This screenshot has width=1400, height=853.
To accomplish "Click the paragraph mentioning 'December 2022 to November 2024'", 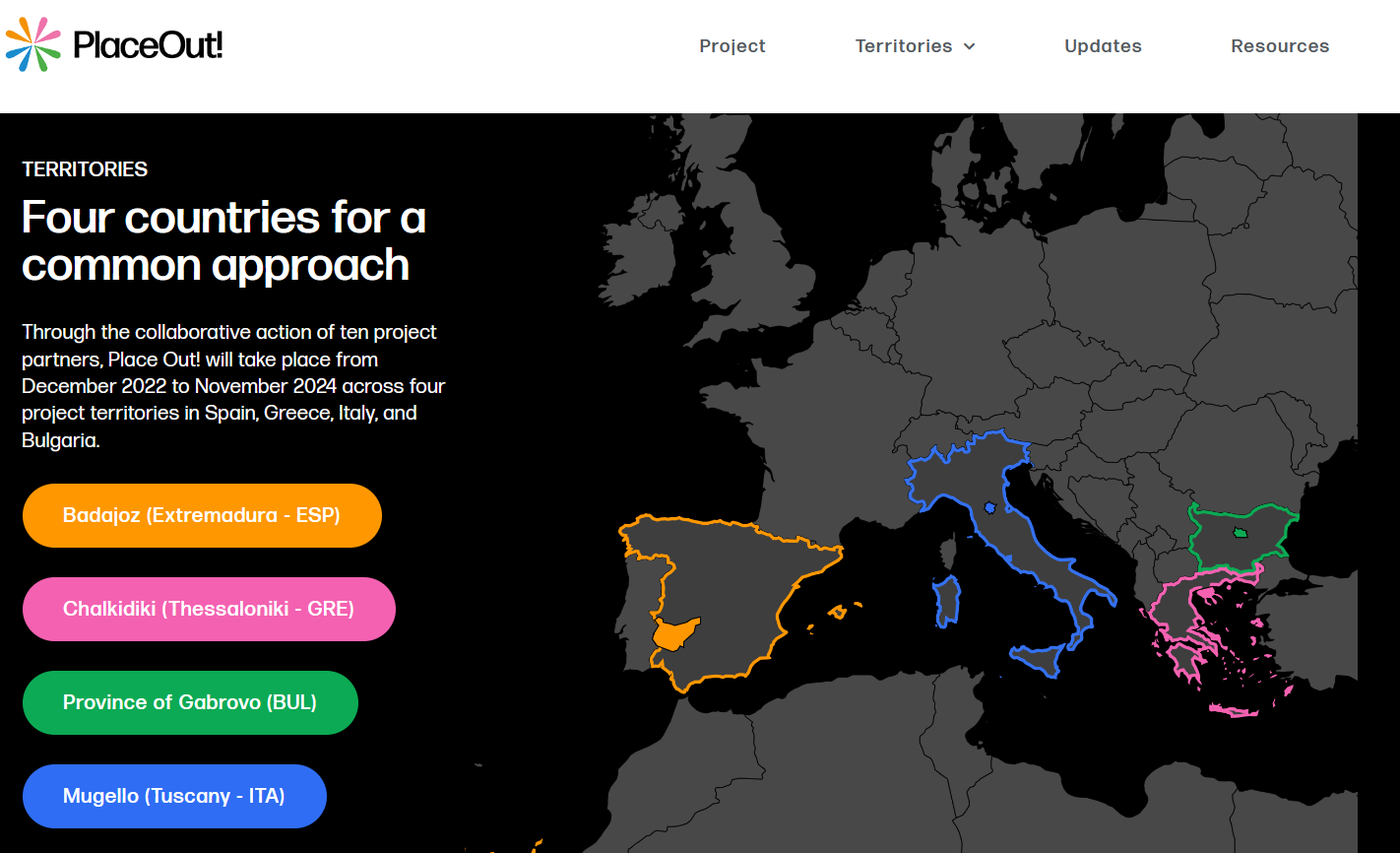I will [234, 386].
